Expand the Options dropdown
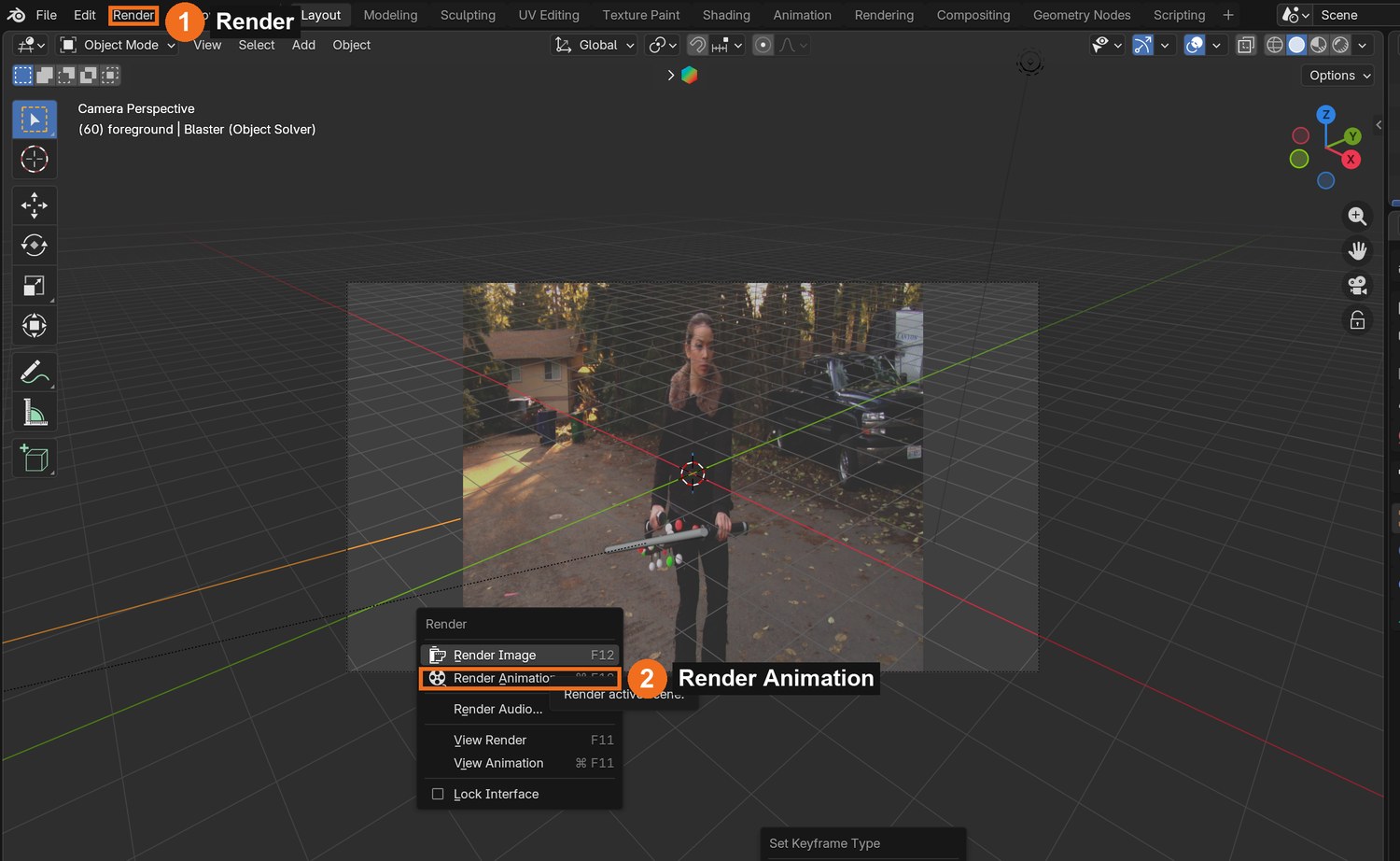The width and height of the screenshot is (1400, 861). (1337, 76)
